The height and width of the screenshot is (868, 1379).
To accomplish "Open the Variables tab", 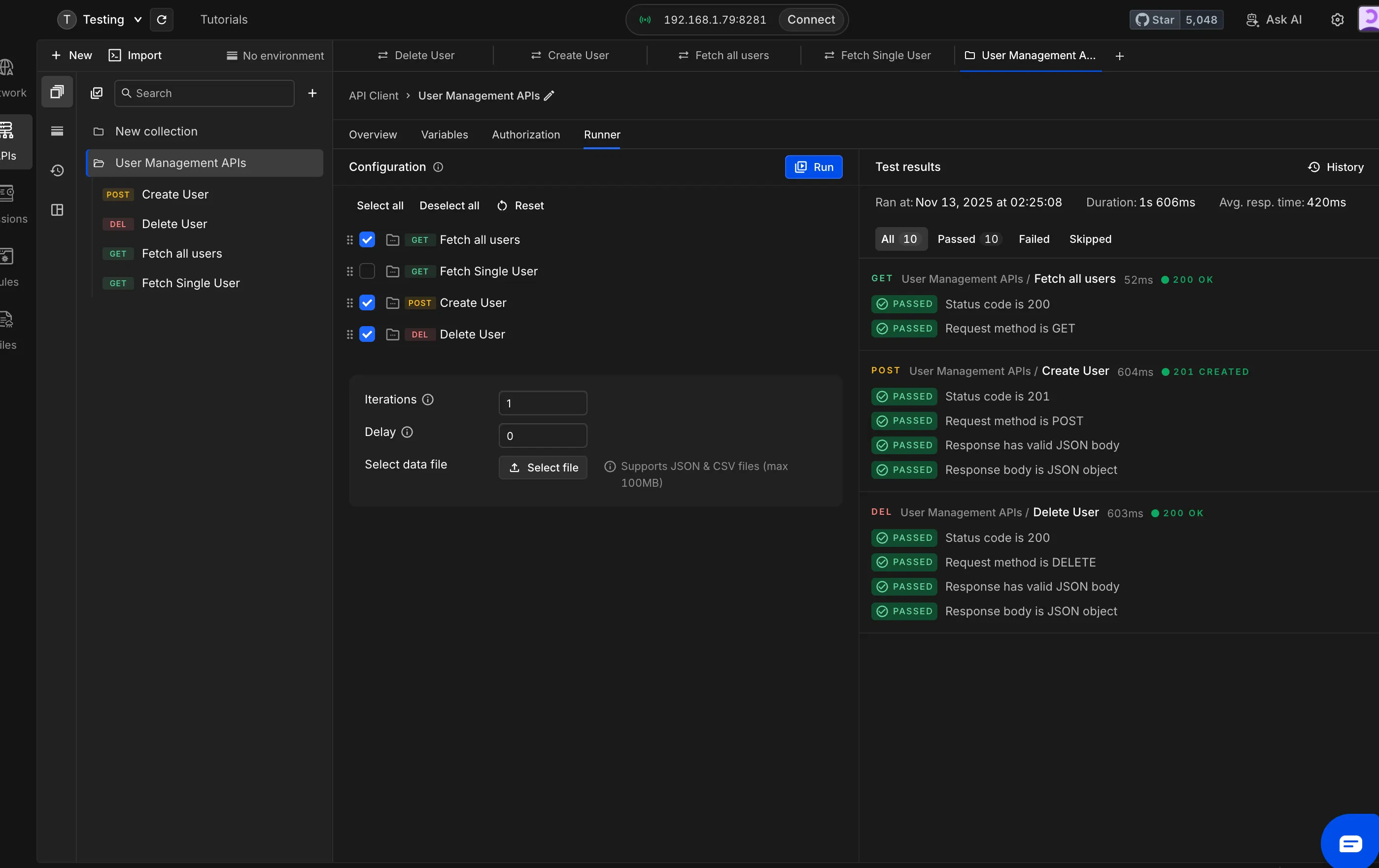I will click(445, 134).
